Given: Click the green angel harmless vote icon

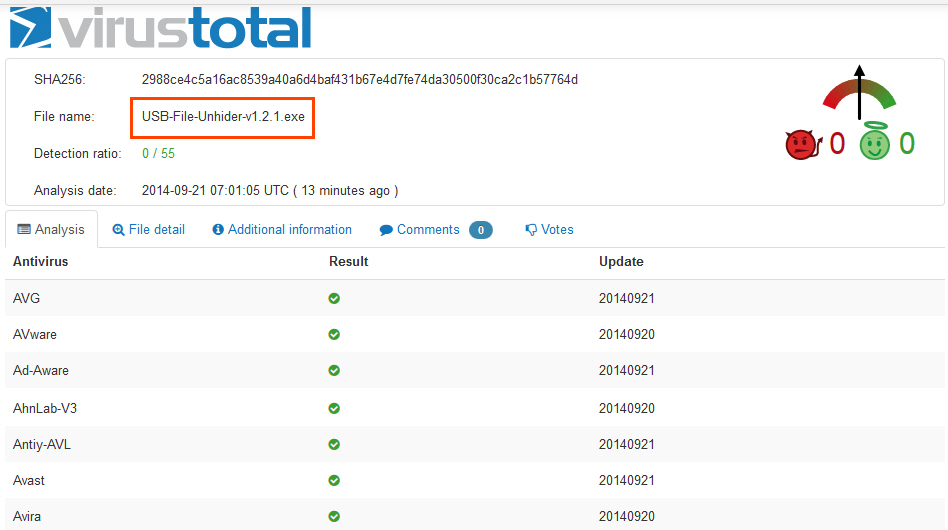Looking at the screenshot, I should click(875, 143).
